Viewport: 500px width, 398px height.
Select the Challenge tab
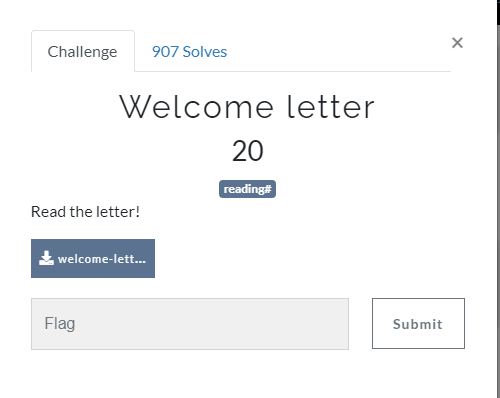(x=83, y=51)
